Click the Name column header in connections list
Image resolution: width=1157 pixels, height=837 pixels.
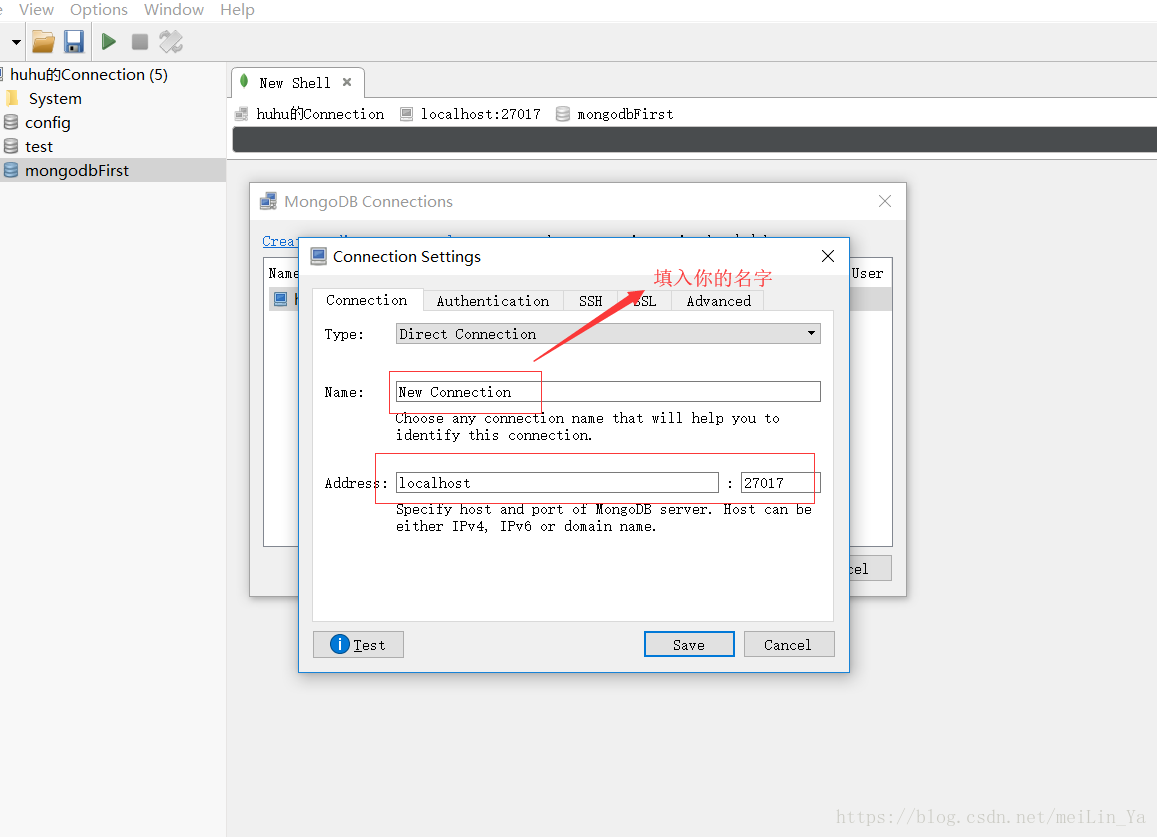pyautogui.click(x=283, y=273)
